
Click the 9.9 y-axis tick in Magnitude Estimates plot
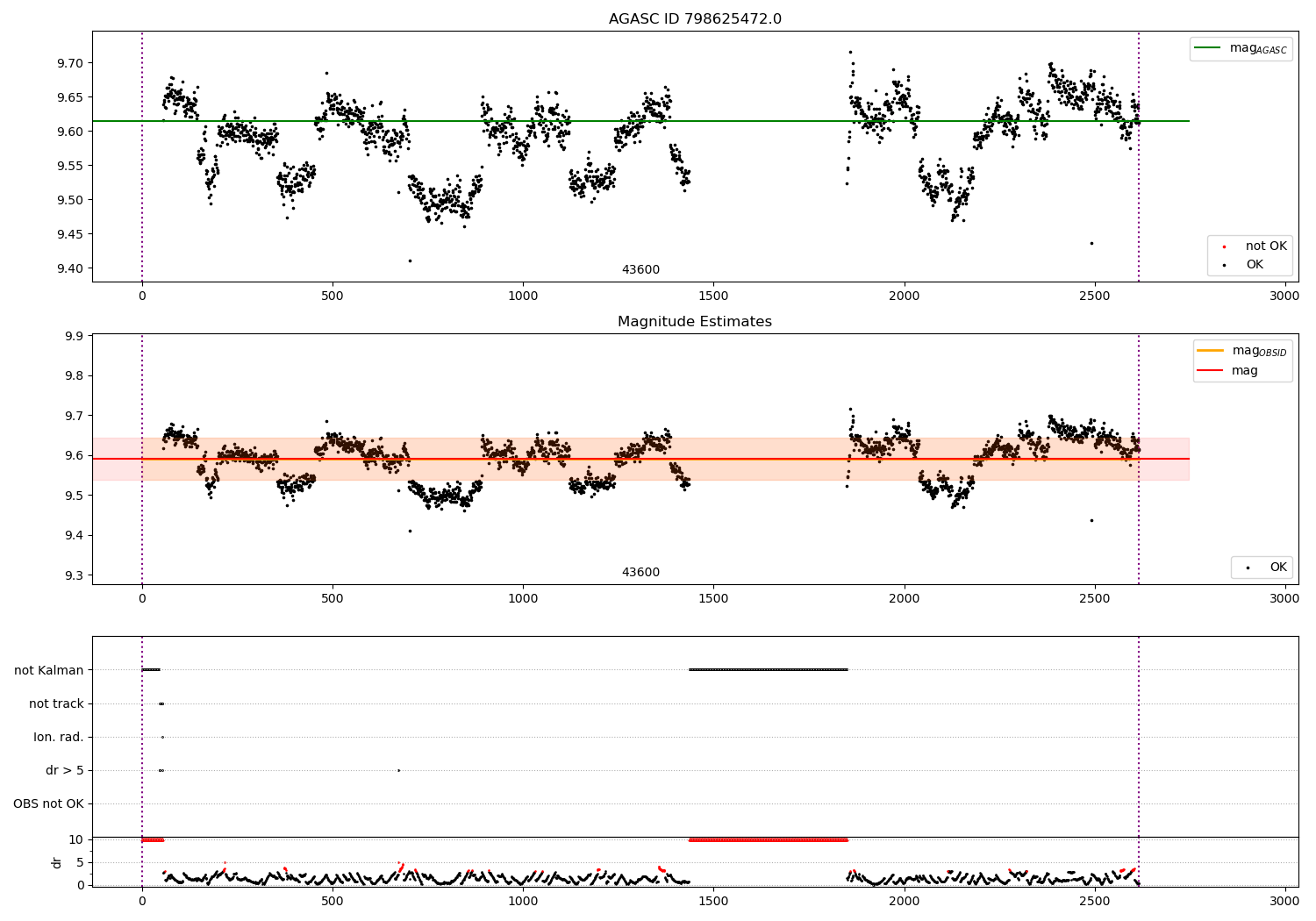pyautogui.click(x=75, y=336)
